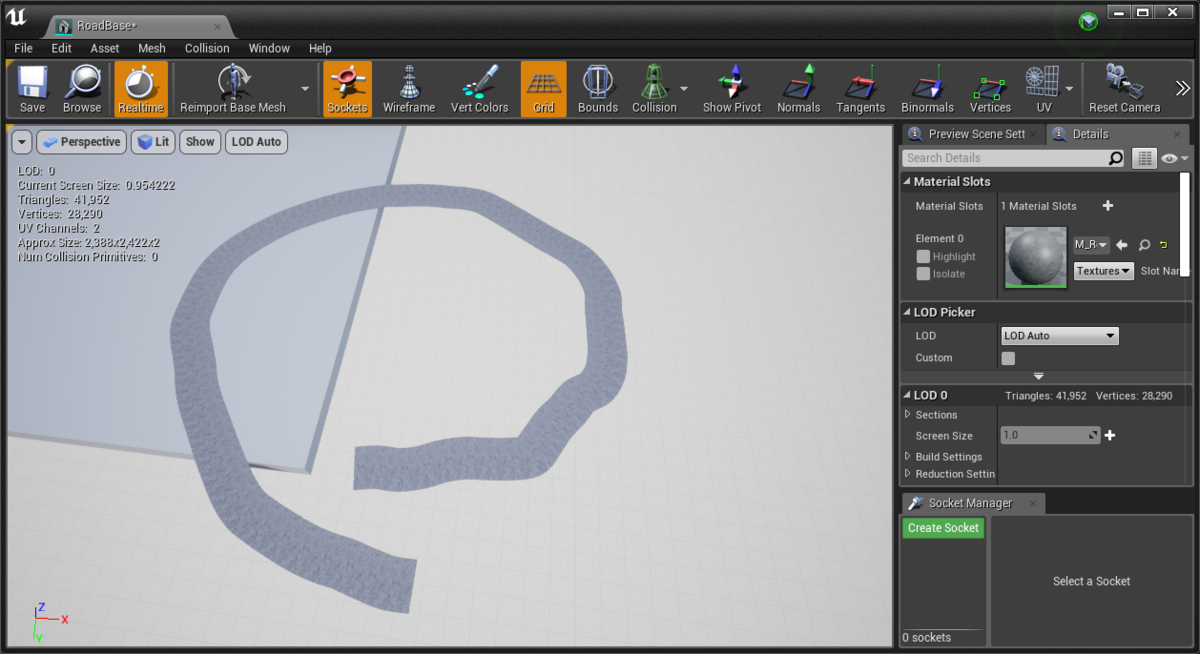
Task: Open LOD Auto viewport button
Action: tap(256, 142)
